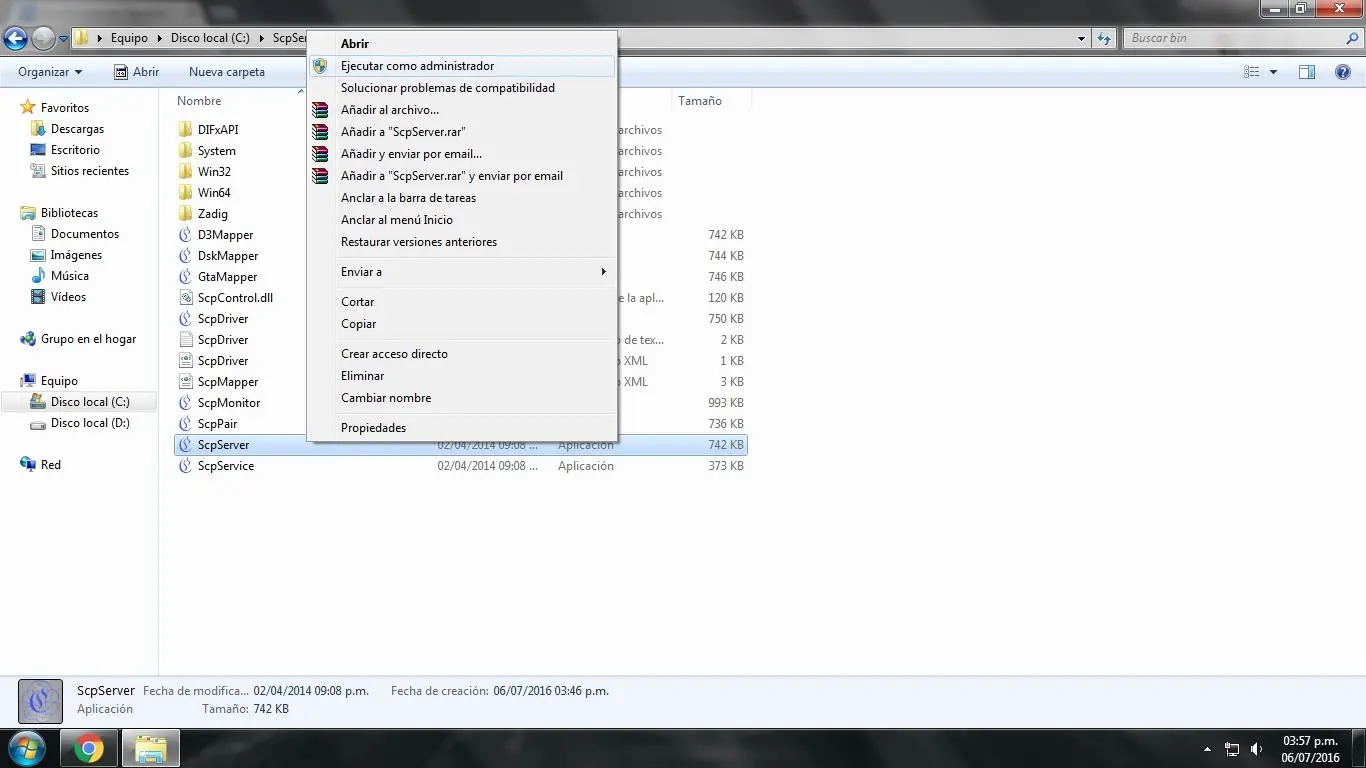Select the ScpPair application icon
The width and height of the screenshot is (1366, 768).
click(x=185, y=424)
